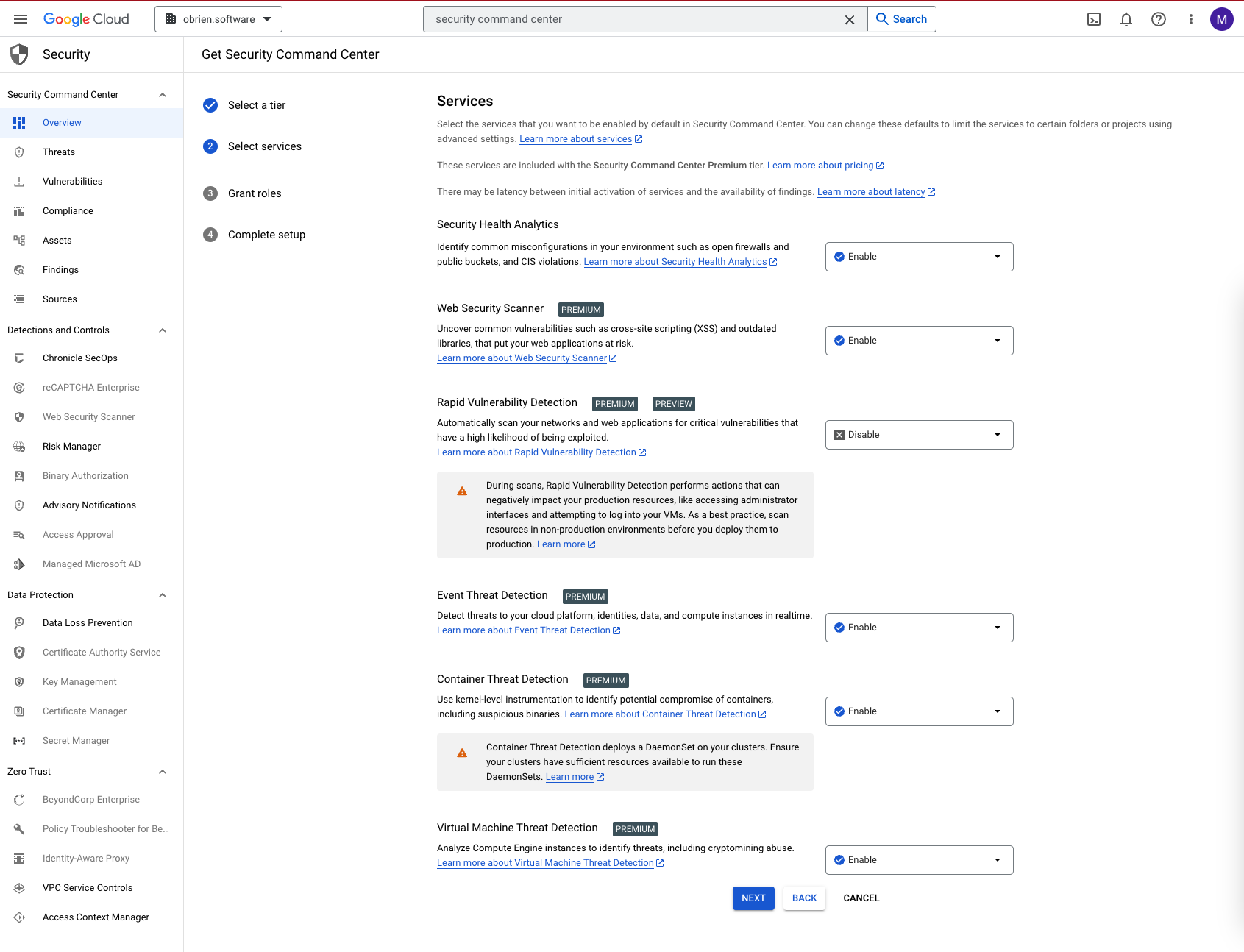Open the Key Management sidebar icon

[x=19, y=681]
